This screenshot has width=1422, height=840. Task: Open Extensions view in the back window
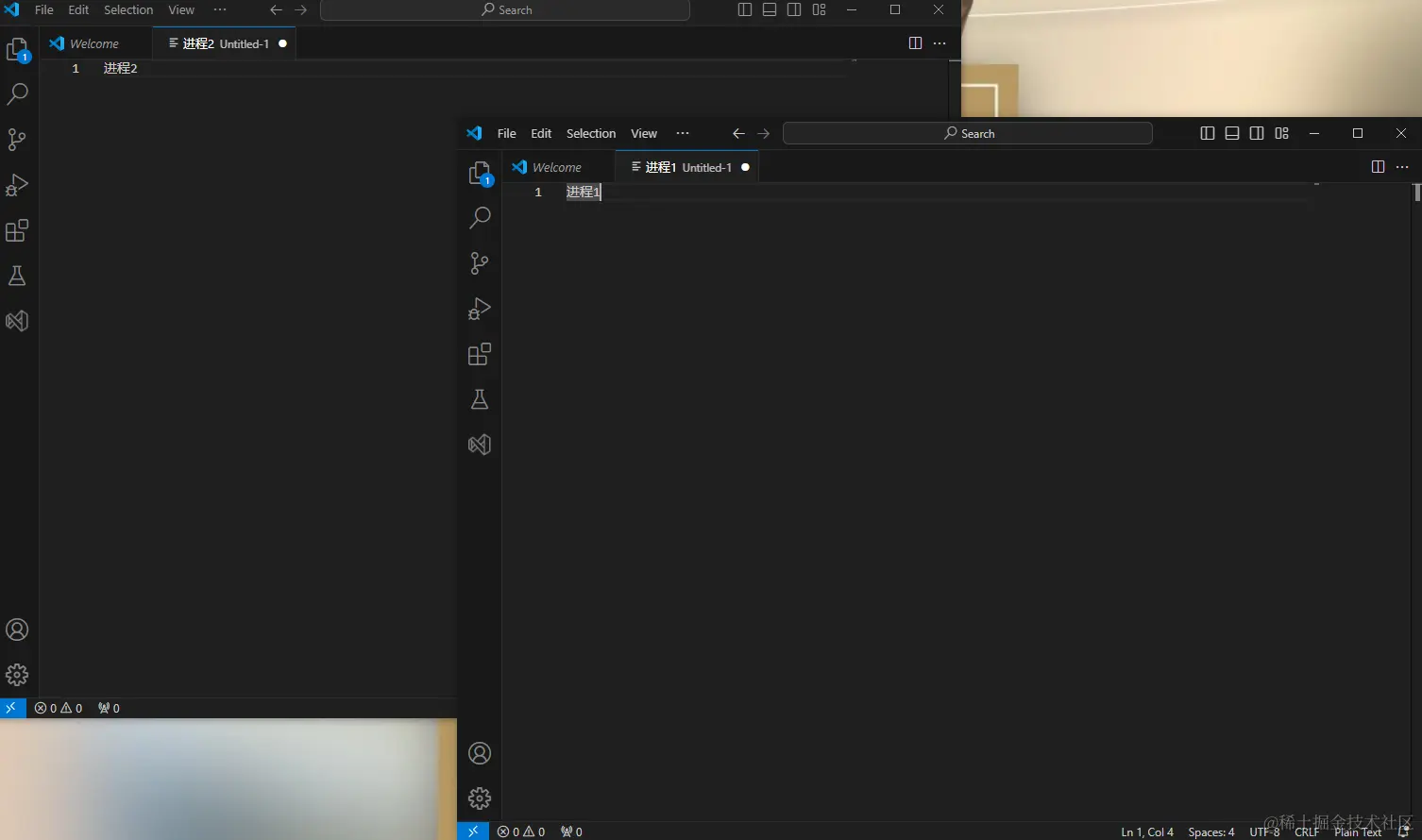(x=17, y=230)
